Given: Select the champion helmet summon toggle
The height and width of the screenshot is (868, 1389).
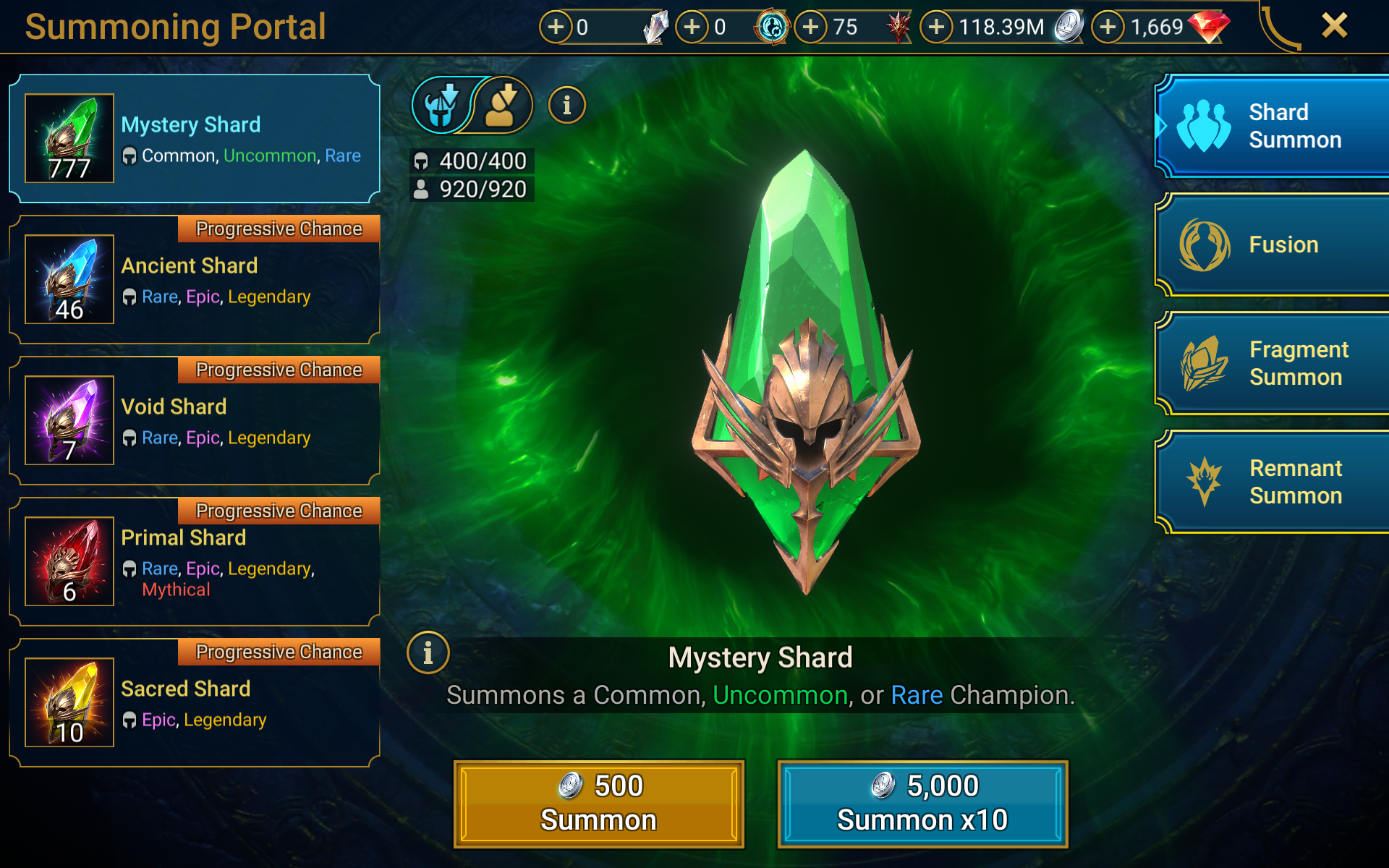Looking at the screenshot, I should click(x=441, y=106).
